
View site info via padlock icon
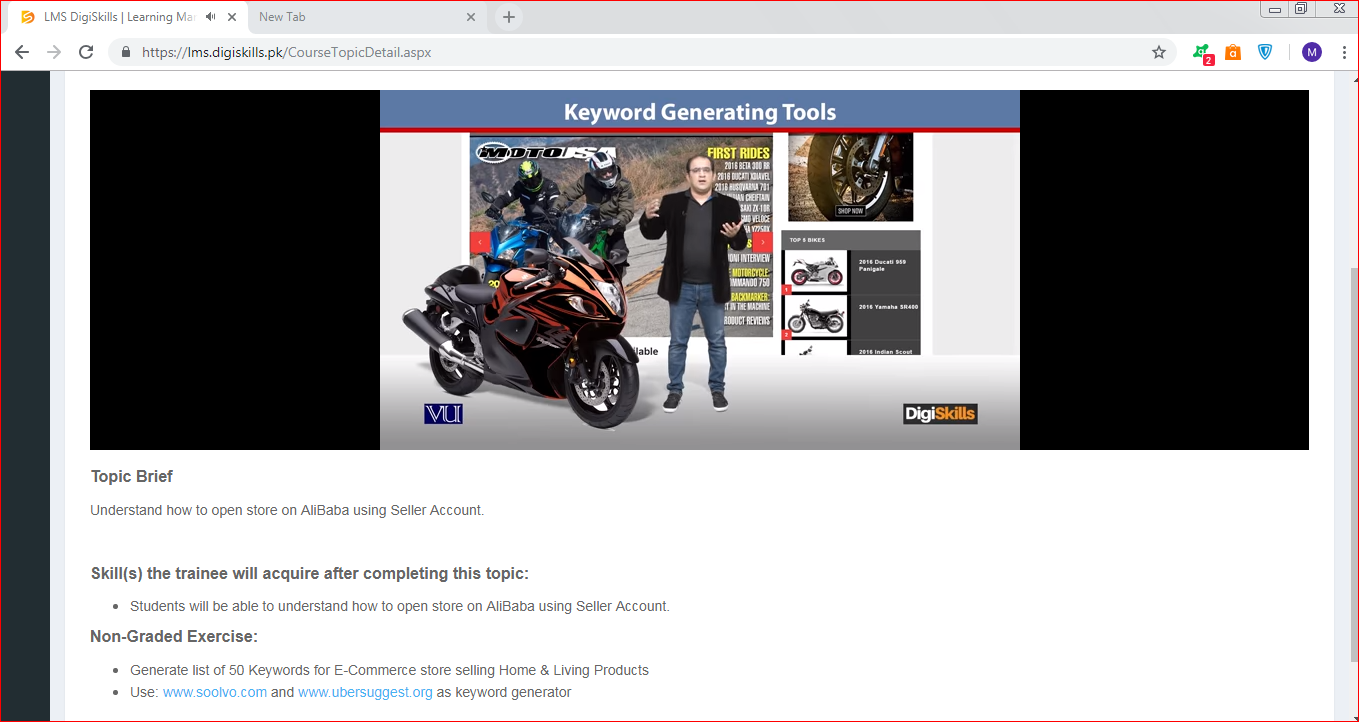126,52
